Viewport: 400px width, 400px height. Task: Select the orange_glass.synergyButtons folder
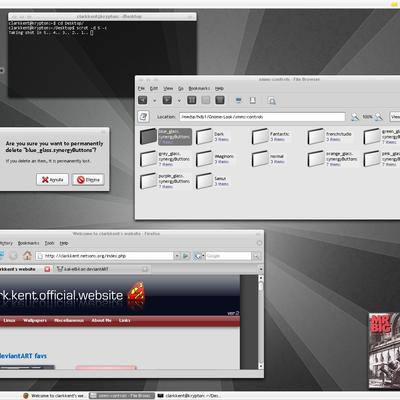tap(333, 159)
